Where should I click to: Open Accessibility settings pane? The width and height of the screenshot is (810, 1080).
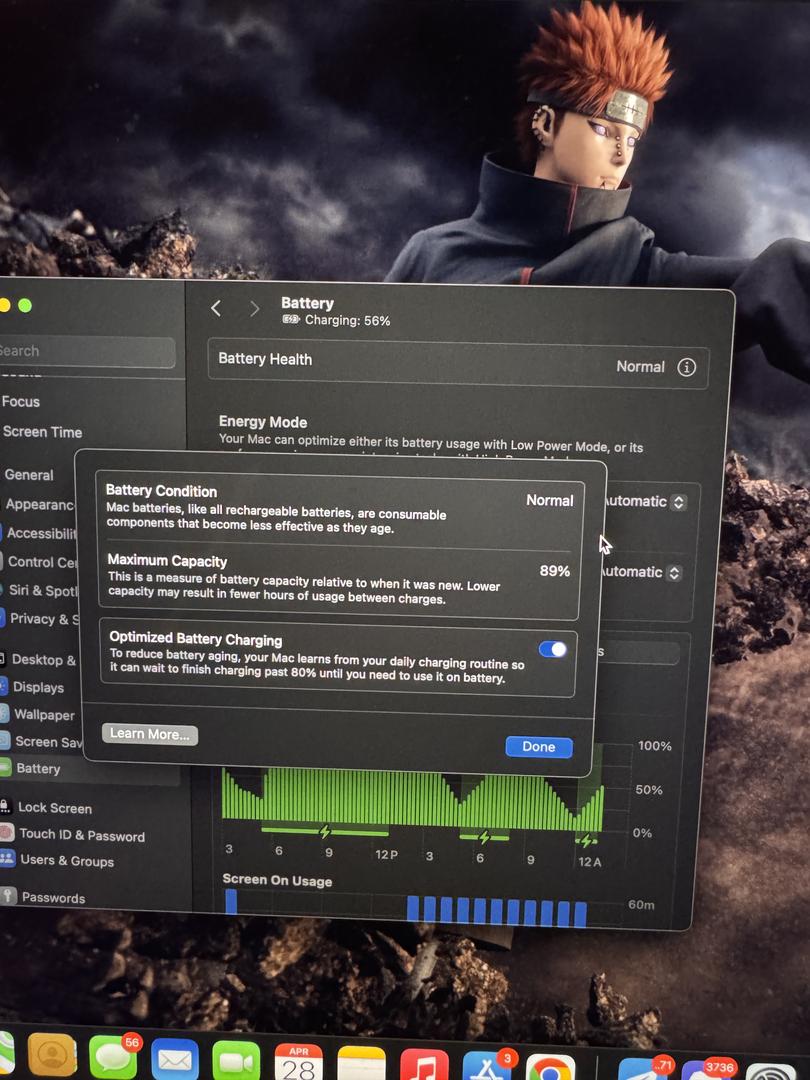coord(40,533)
